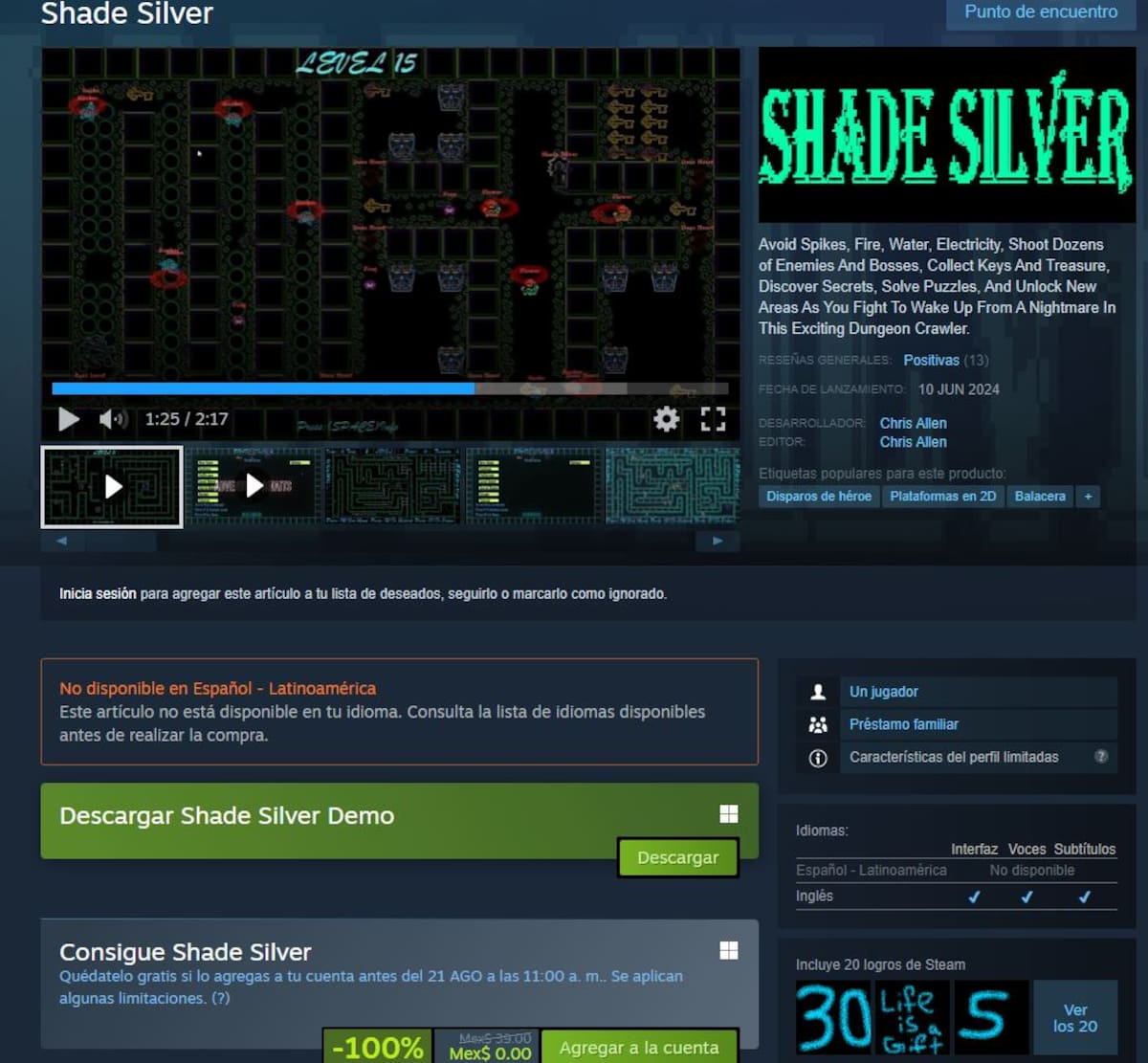Click right arrow of thumbnail strip
The height and width of the screenshot is (1063, 1148).
[x=717, y=542]
